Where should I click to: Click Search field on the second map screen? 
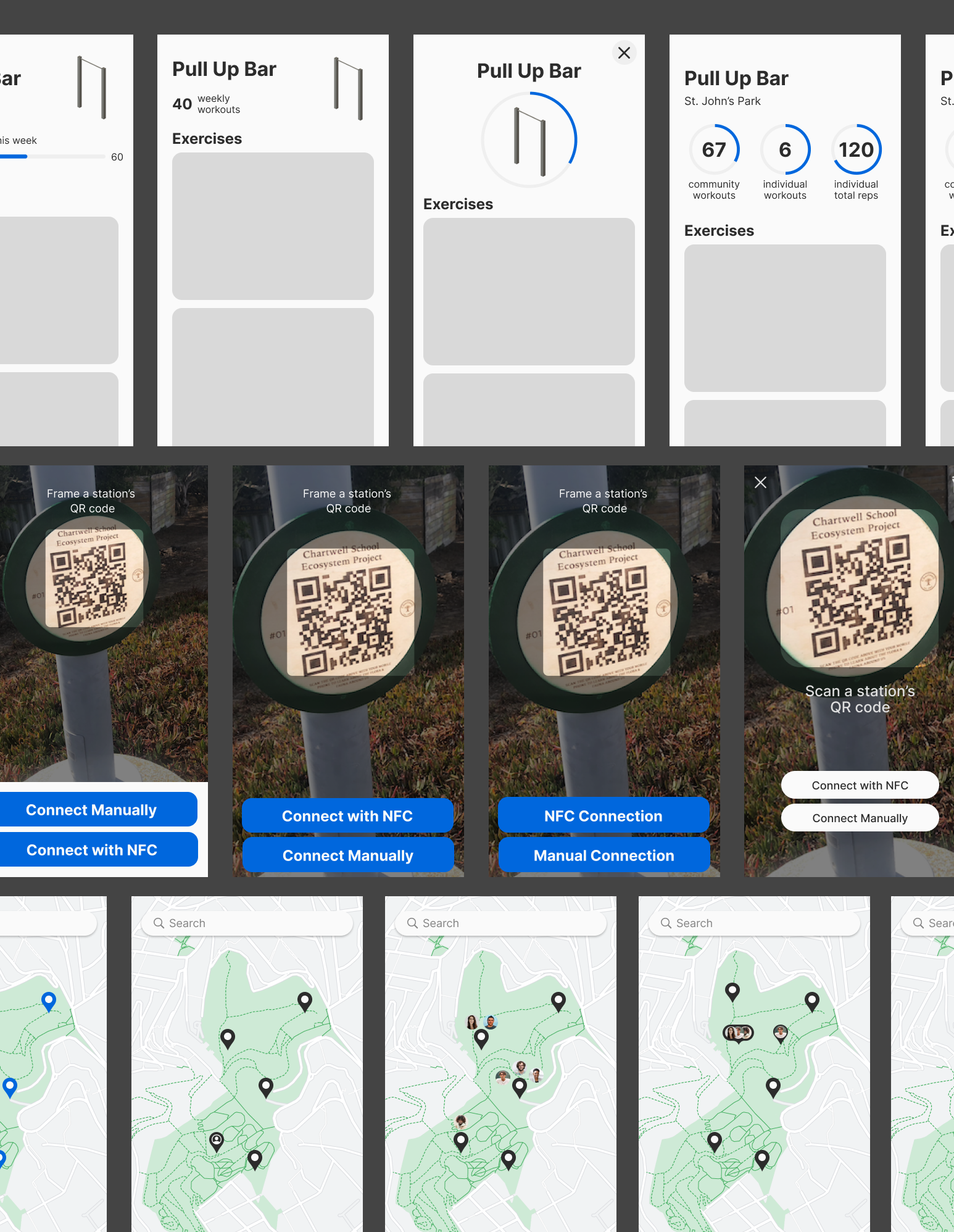coord(247,923)
